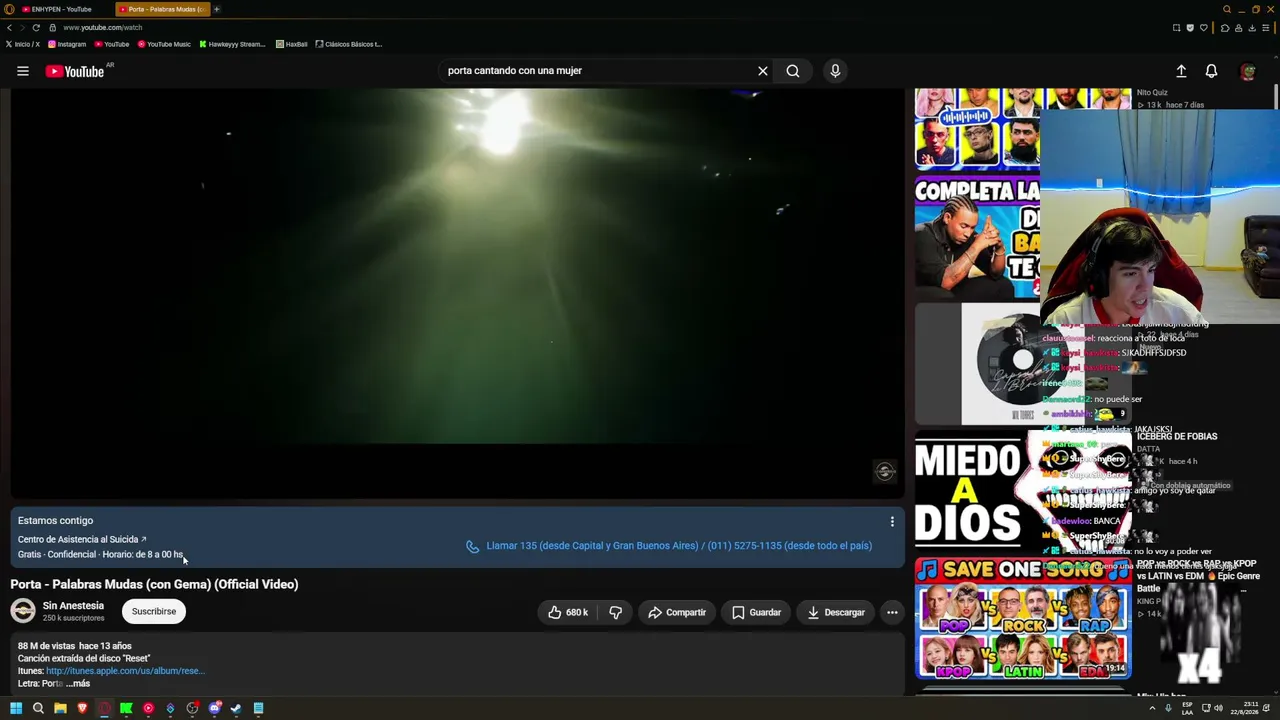Open the Estamos contigo panel options

pyautogui.click(x=892, y=521)
